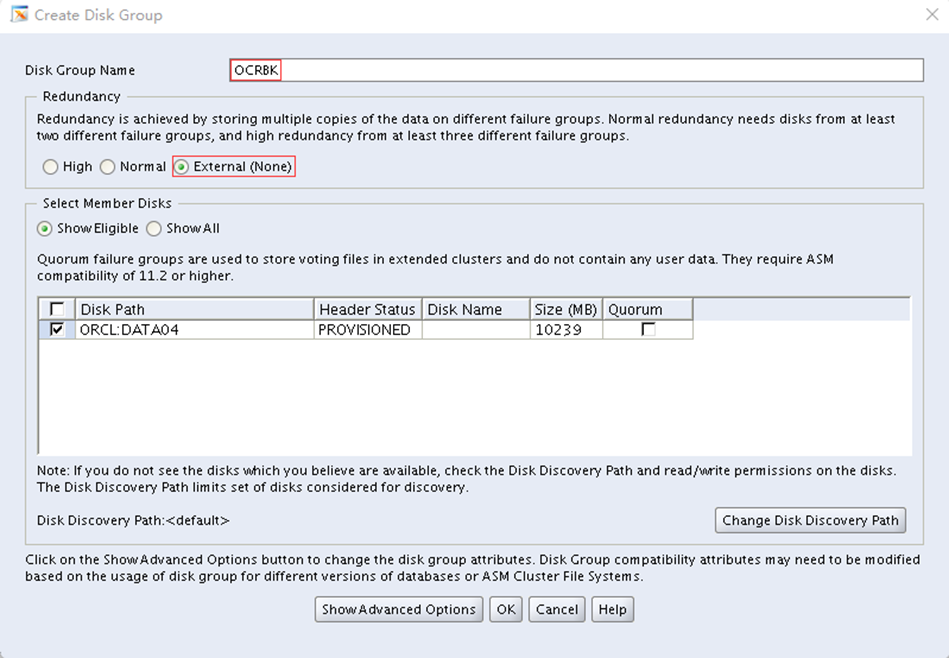Screen dimensions: 949x658
Task: Select Normal redundancy option
Action: pos(133,166)
